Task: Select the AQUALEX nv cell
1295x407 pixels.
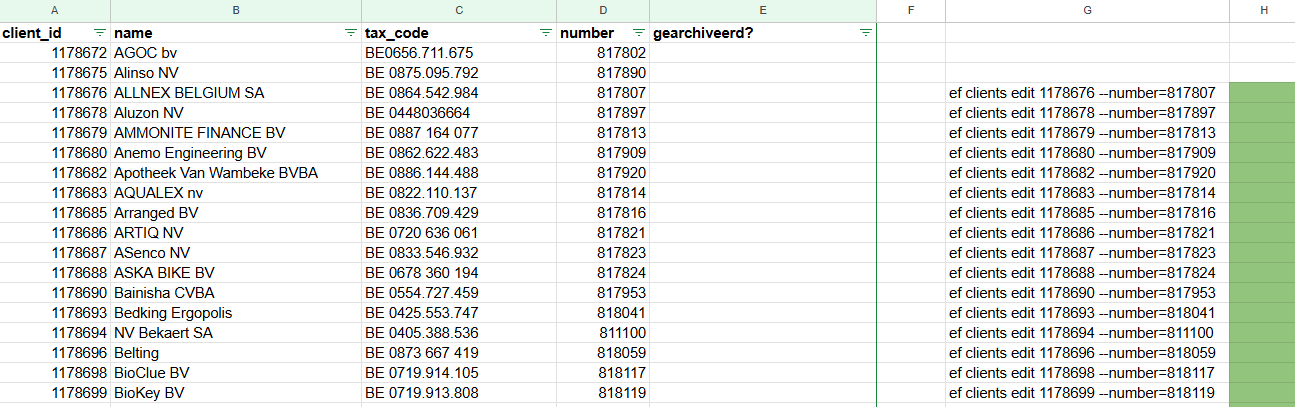Action: pyautogui.click(x=236, y=193)
